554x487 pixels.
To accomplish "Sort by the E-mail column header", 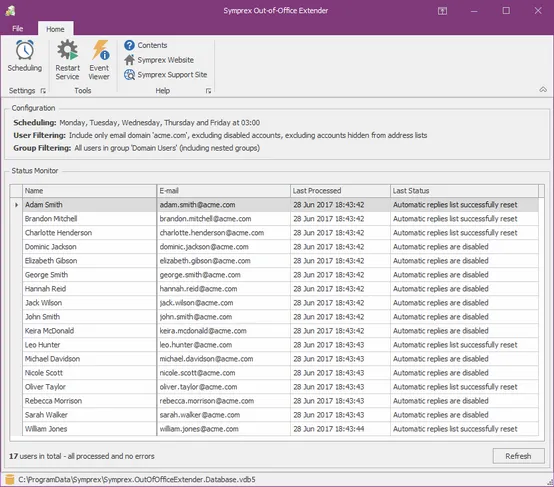I will [223, 191].
